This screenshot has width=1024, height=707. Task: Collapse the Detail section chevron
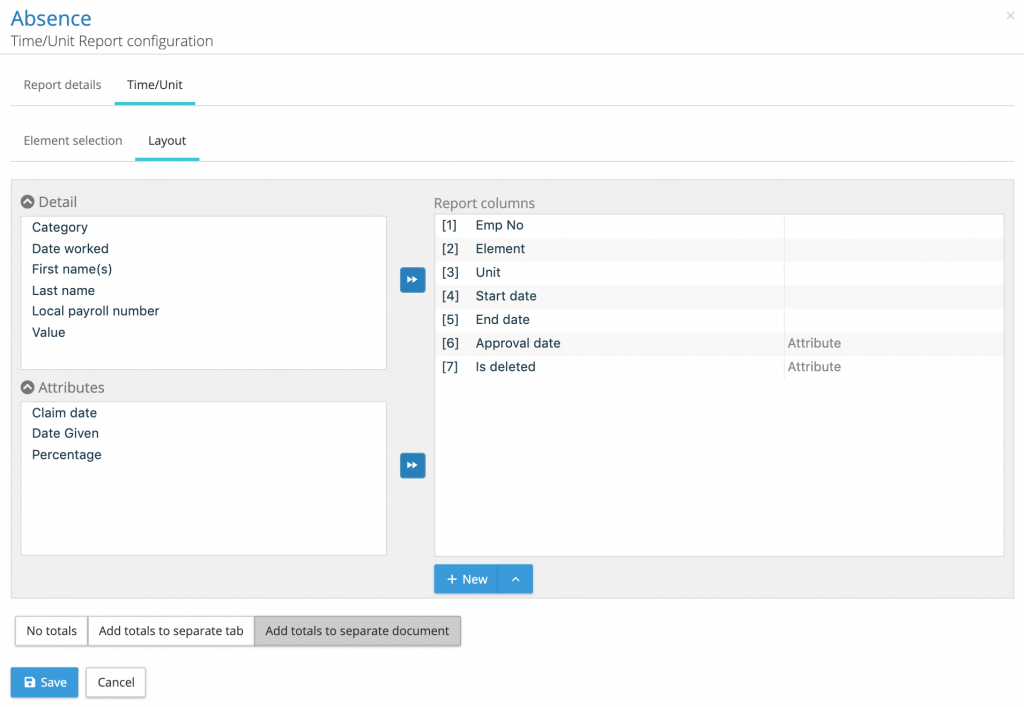coord(28,202)
